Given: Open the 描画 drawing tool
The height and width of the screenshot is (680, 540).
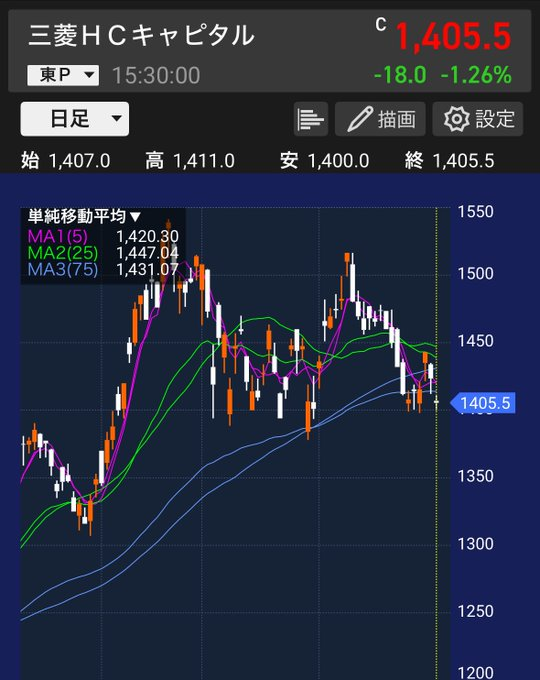Looking at the screenshot, I should tap(380, 119).
